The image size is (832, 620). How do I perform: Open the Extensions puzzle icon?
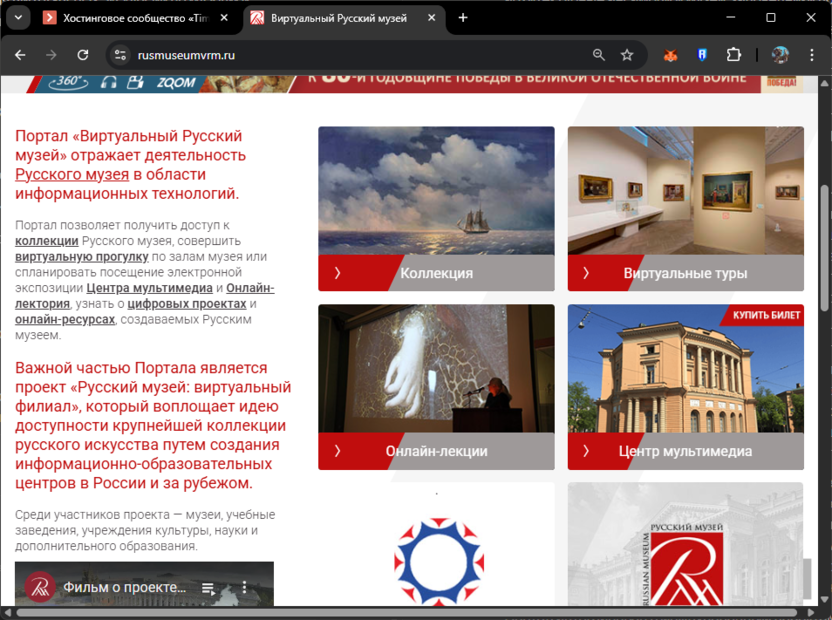coord(734,55)
